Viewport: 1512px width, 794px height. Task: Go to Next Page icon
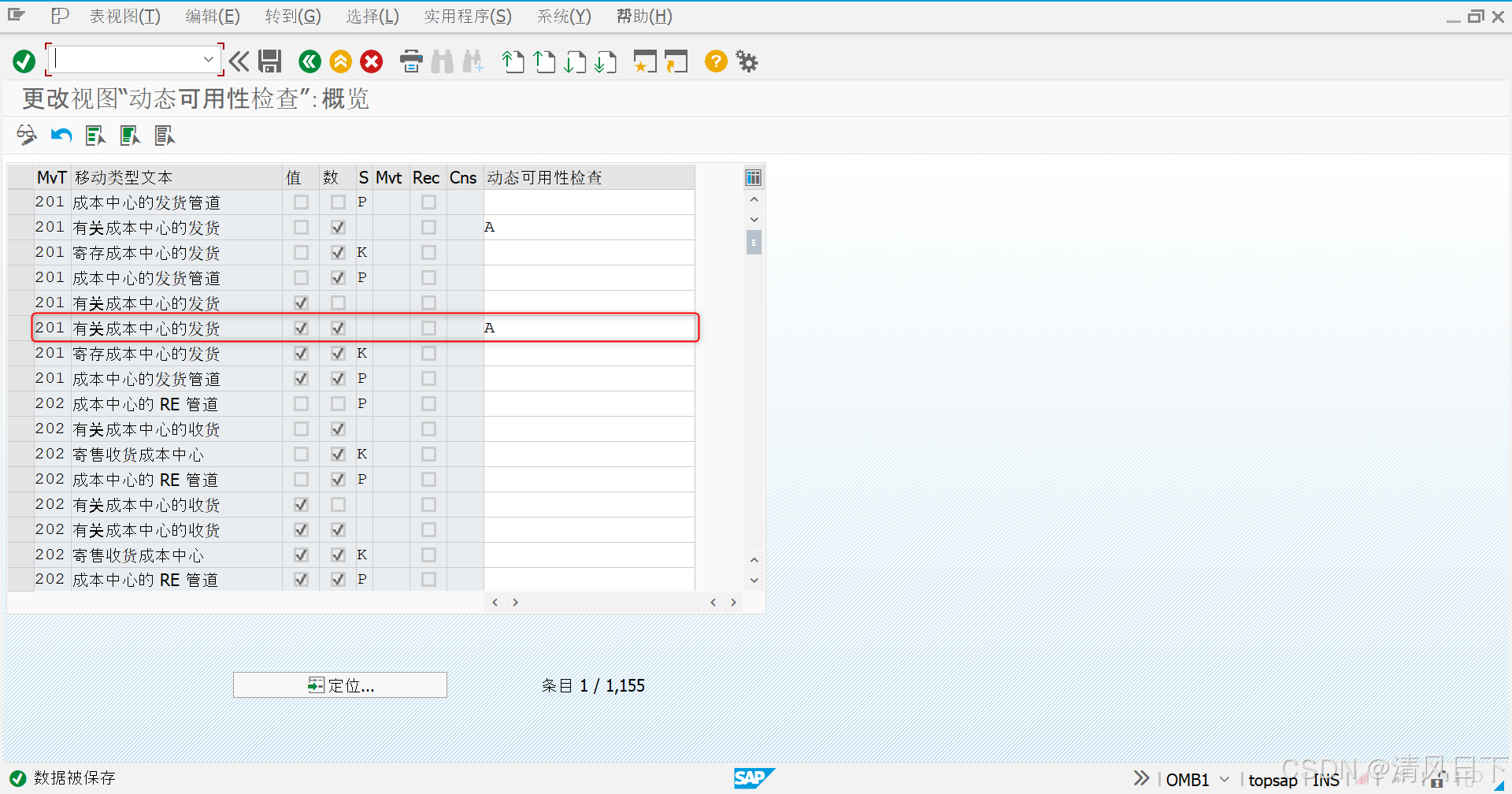(575, 61)
